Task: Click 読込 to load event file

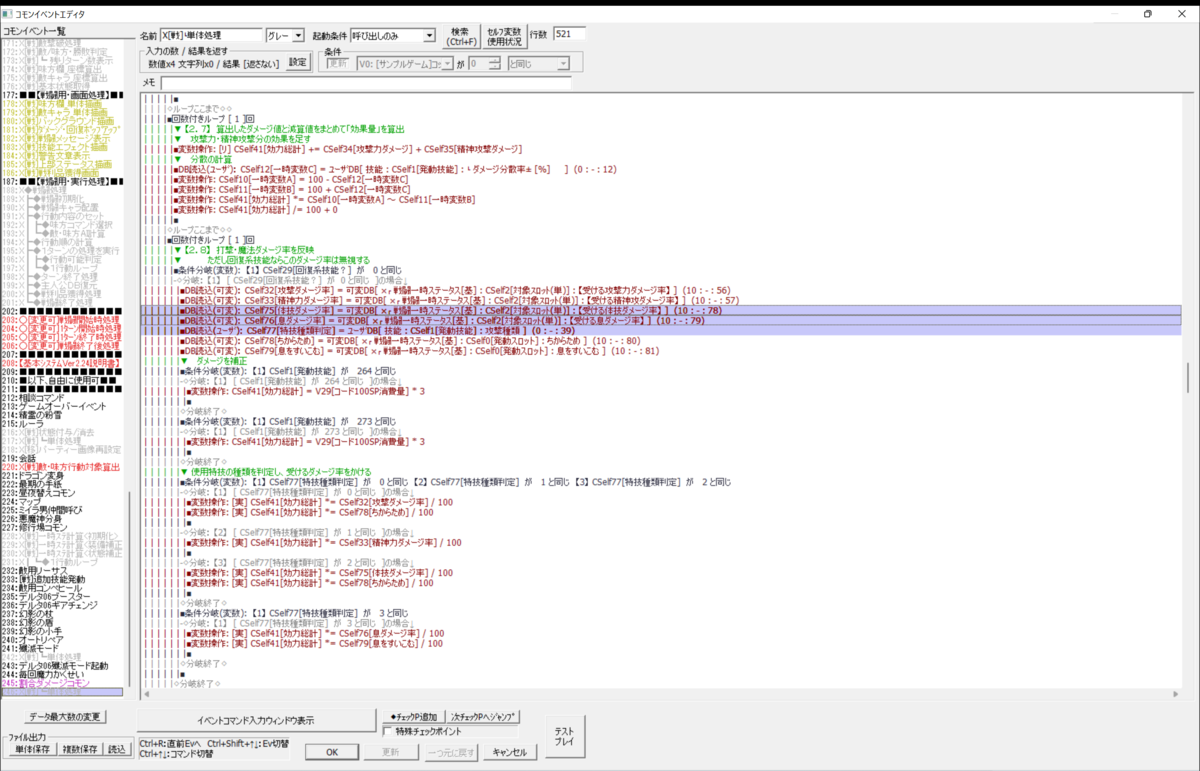Action: [117, 749]
